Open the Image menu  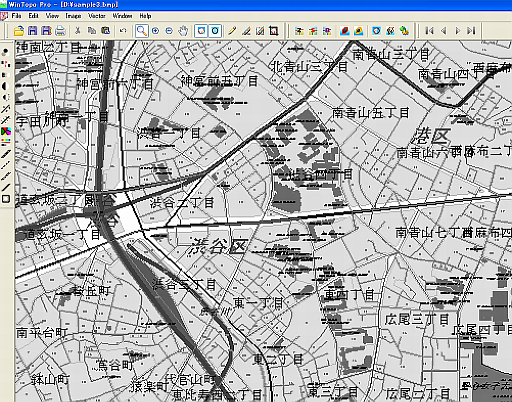click(73, 16)
